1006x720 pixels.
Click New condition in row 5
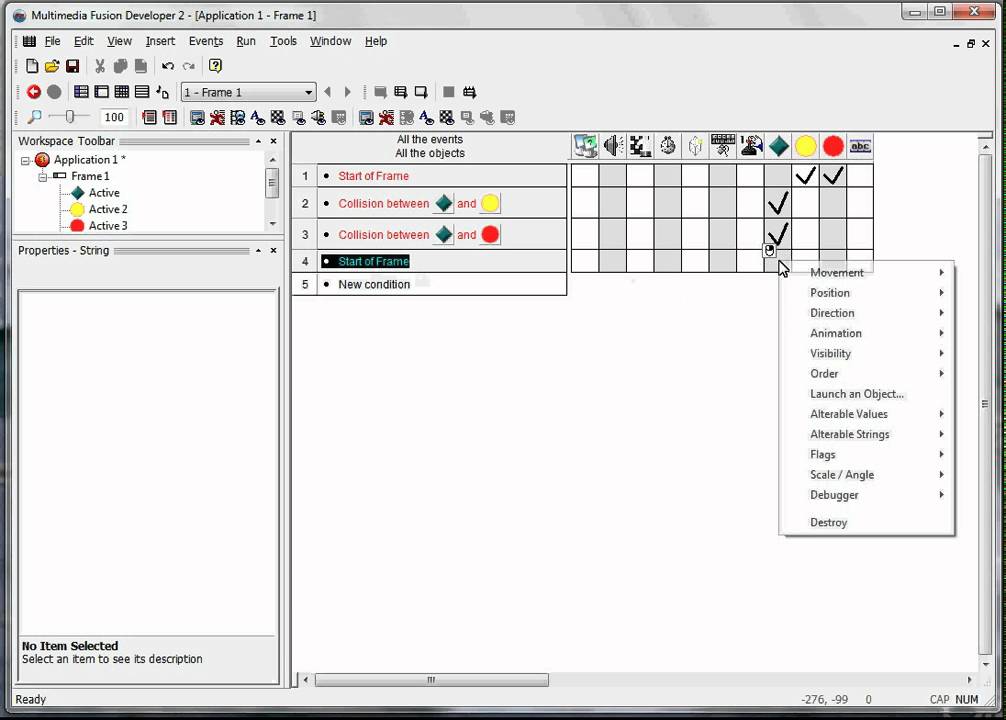pos(374,284)
